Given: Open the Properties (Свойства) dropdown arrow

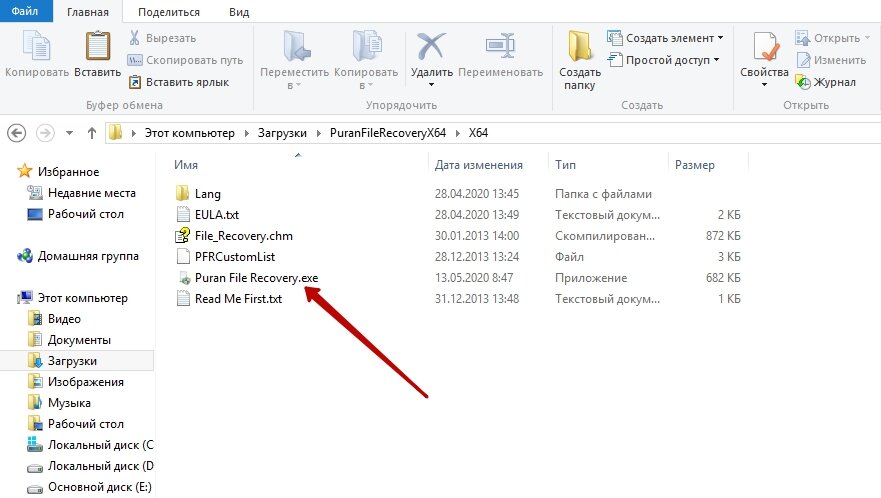Looking at the screenshot, I should pos(764,85).
